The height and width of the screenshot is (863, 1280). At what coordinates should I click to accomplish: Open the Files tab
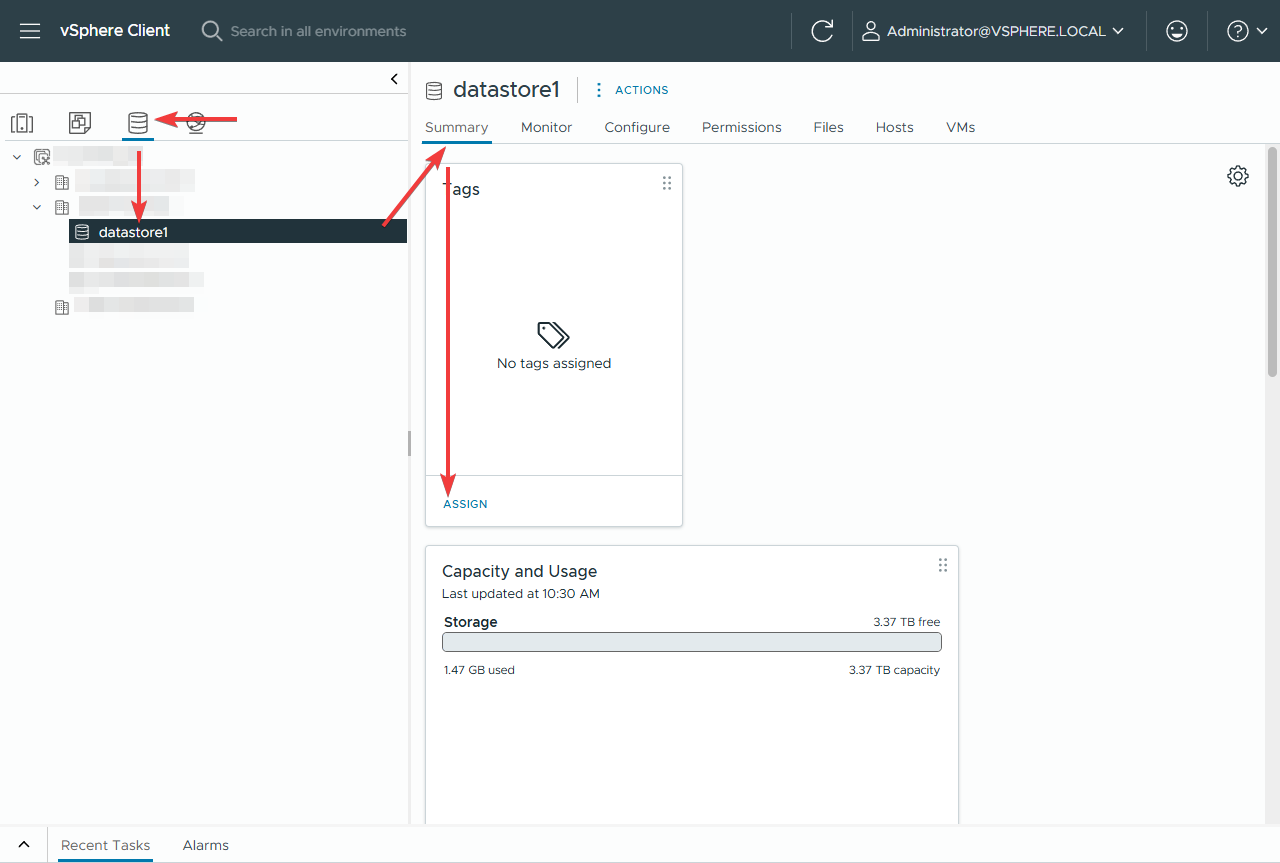click(828, 127)
